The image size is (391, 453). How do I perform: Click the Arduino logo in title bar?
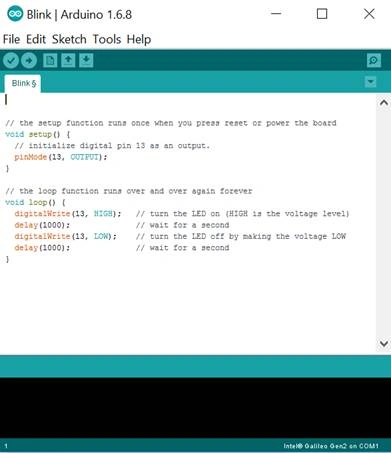(x=15, y=14)
